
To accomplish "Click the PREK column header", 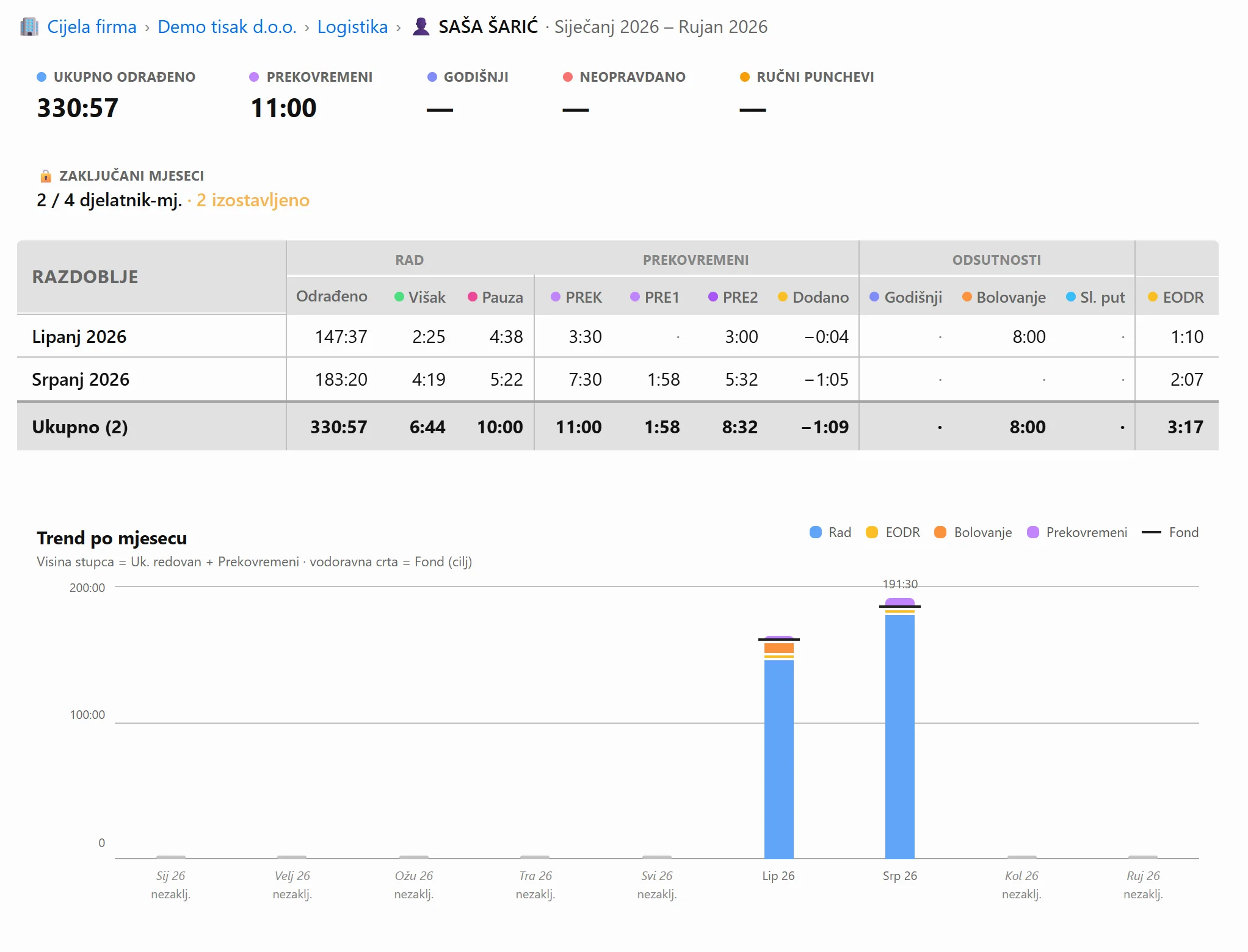I will tap(576, 297).
